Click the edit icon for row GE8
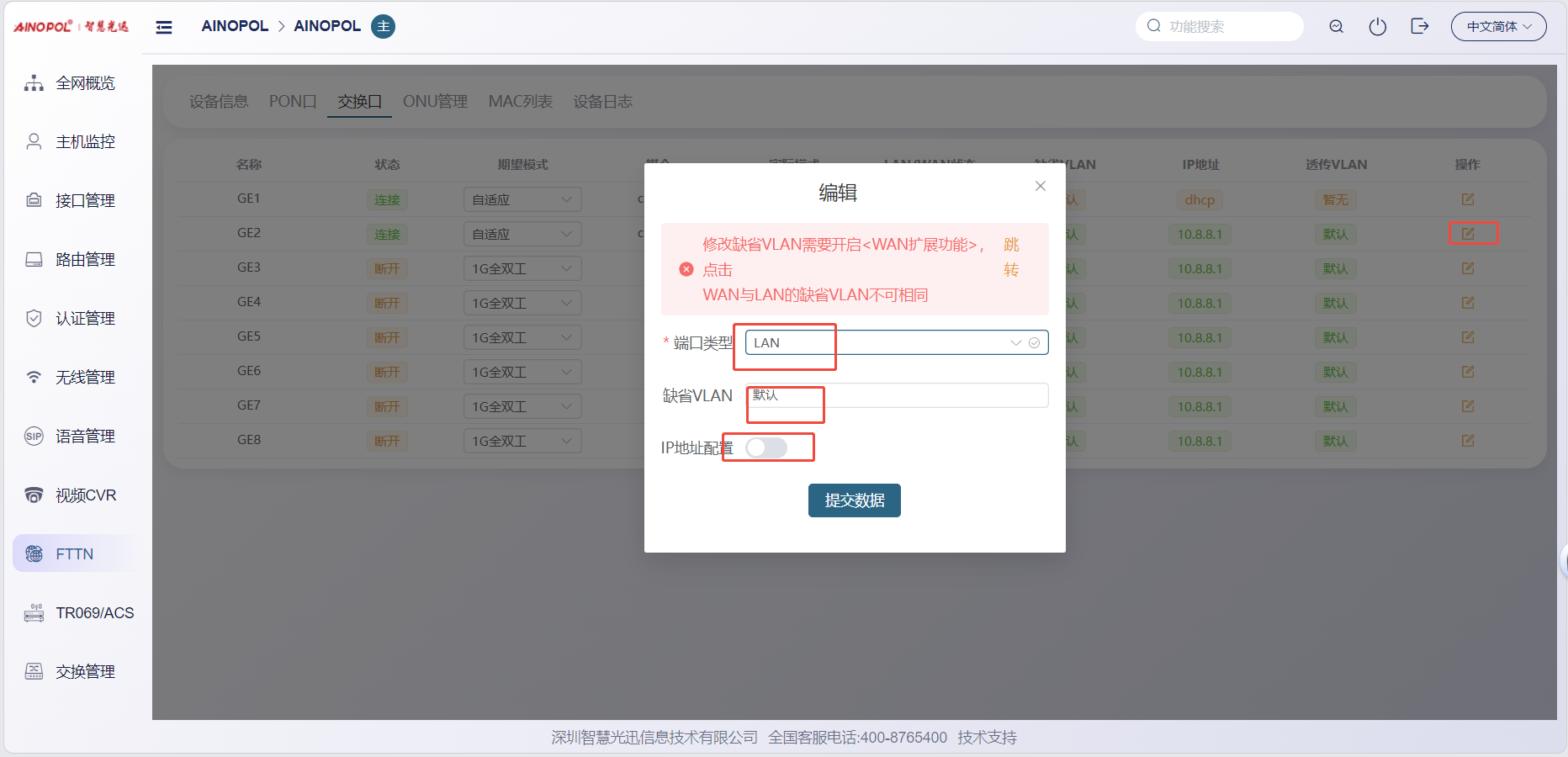1568x757 pixels. click(1468, 441)
